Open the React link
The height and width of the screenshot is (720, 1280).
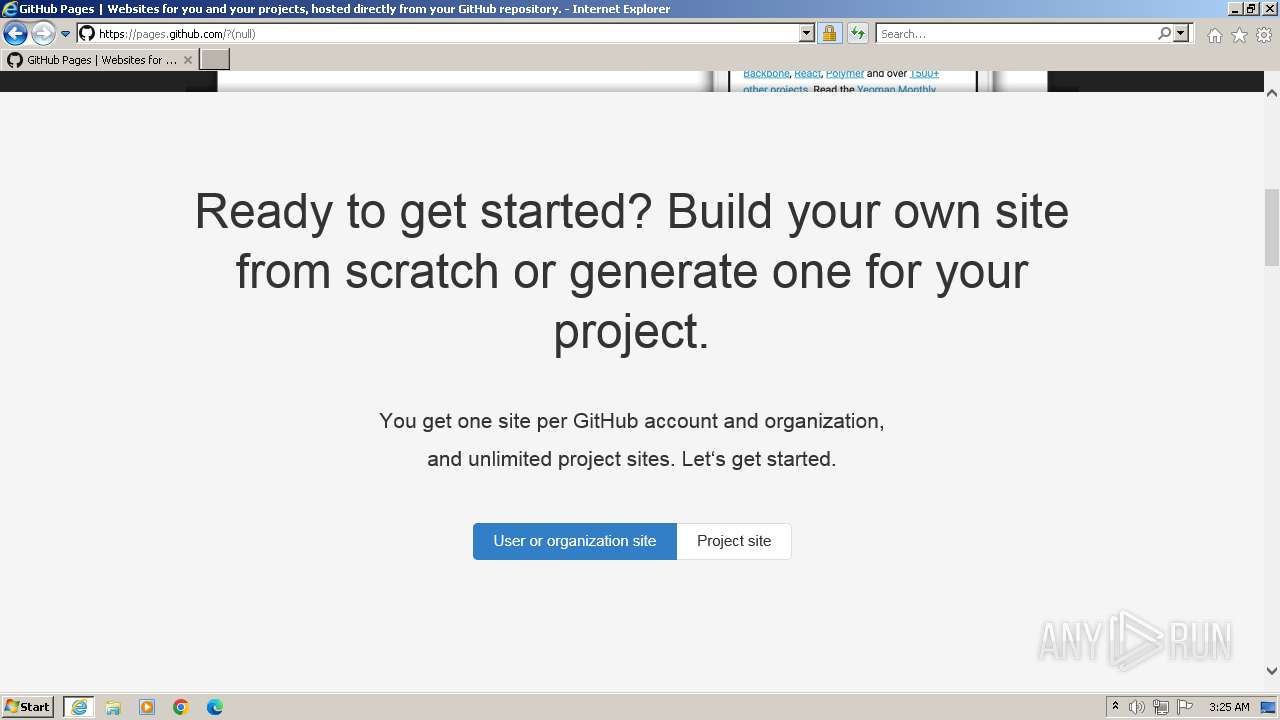[807, 74]
